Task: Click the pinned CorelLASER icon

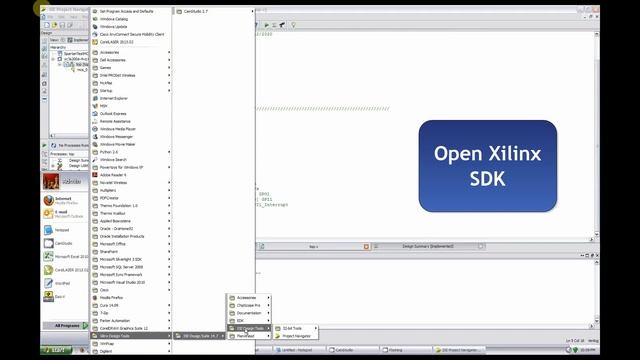Action: click(x=49, y=270)
